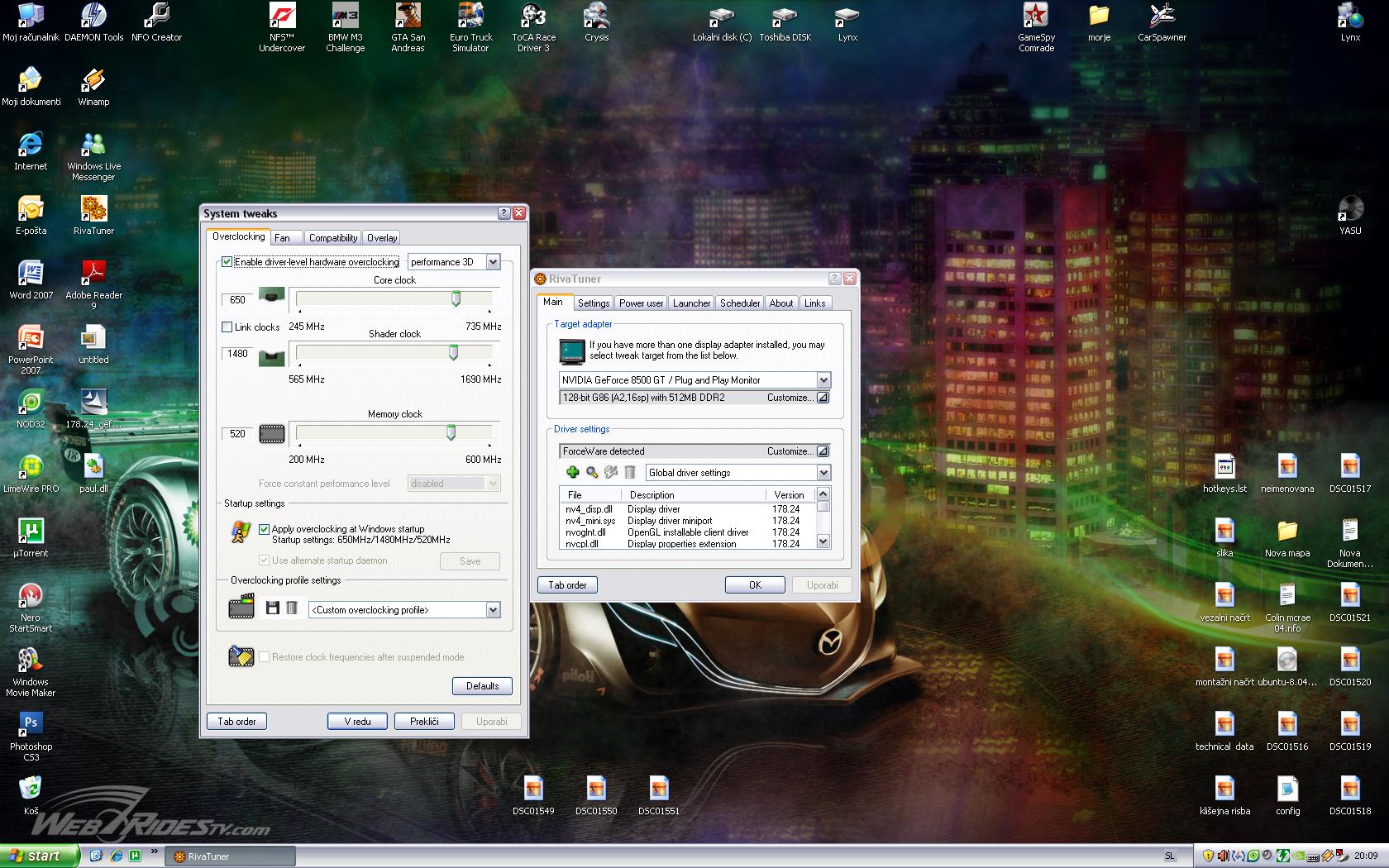Open the Windows Live Messenger icon
This screenshot has height=868, width=1389.
tap(93, 157)
